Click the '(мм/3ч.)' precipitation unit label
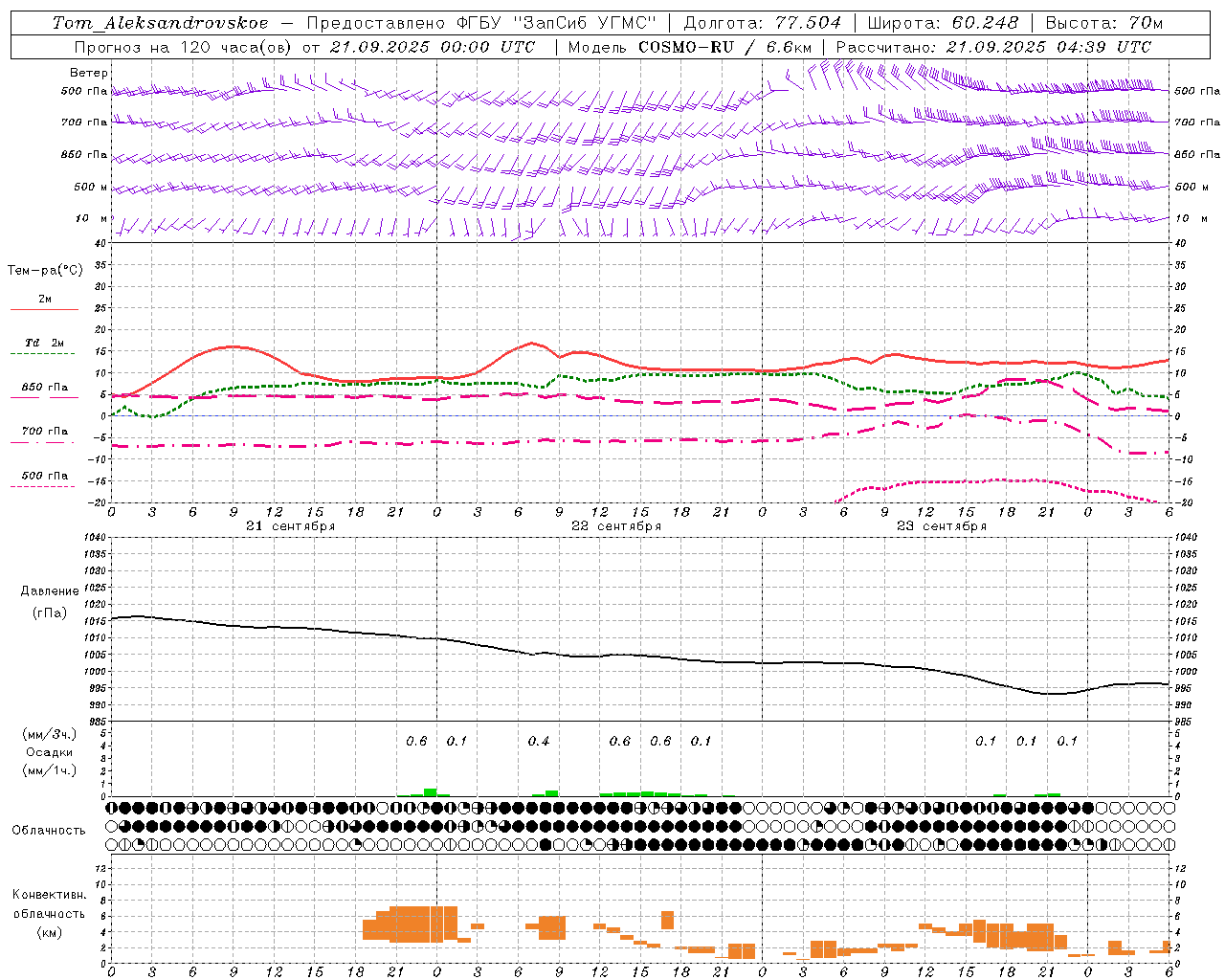Image resolution: width=1225 pixels, height=980 pixels. (x=50, y=734)
